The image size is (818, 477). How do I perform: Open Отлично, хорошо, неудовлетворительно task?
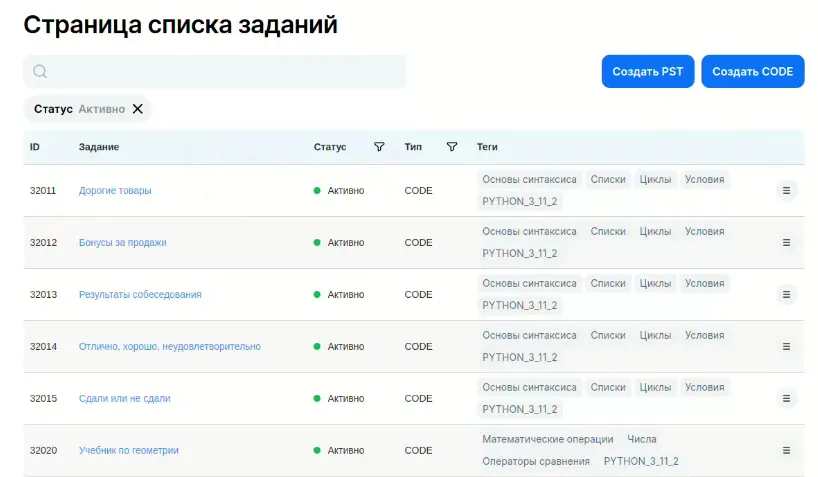pyautogui.click(x=170, y=347)
